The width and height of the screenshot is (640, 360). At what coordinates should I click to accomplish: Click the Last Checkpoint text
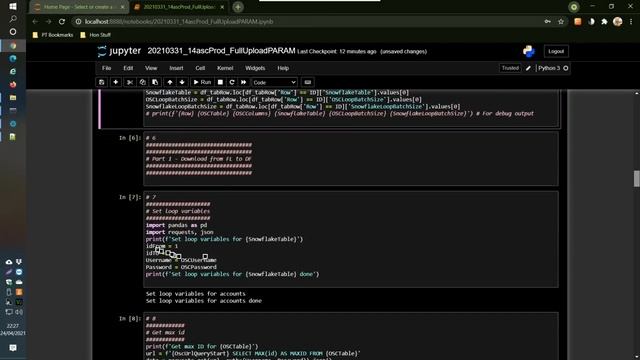337,52
